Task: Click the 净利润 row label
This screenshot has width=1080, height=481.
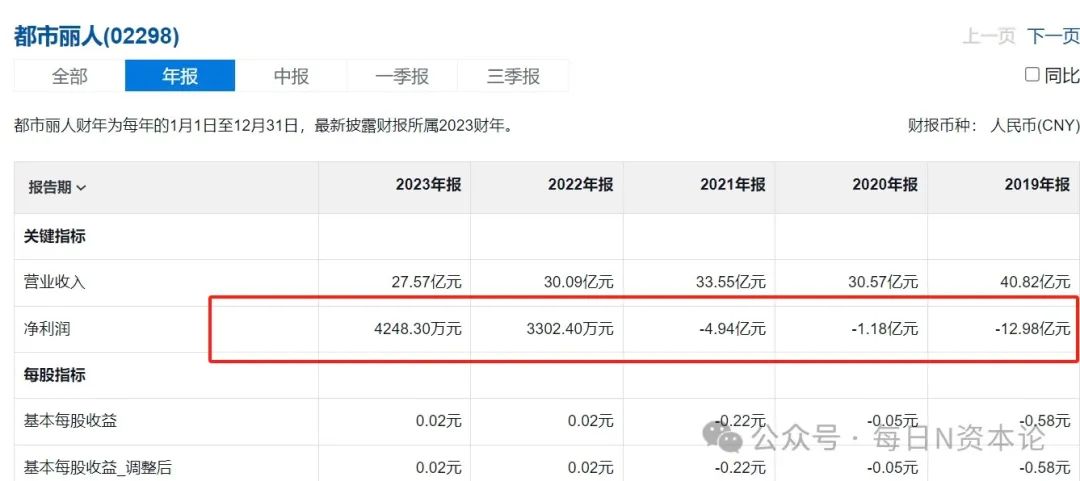Action: click(47, 329)
